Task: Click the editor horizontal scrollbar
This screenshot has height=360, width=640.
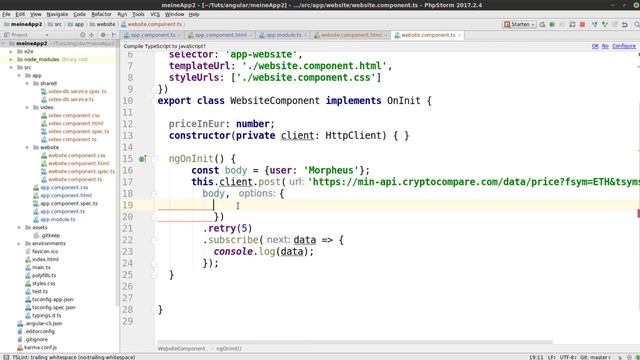Action: coord(355,342)
